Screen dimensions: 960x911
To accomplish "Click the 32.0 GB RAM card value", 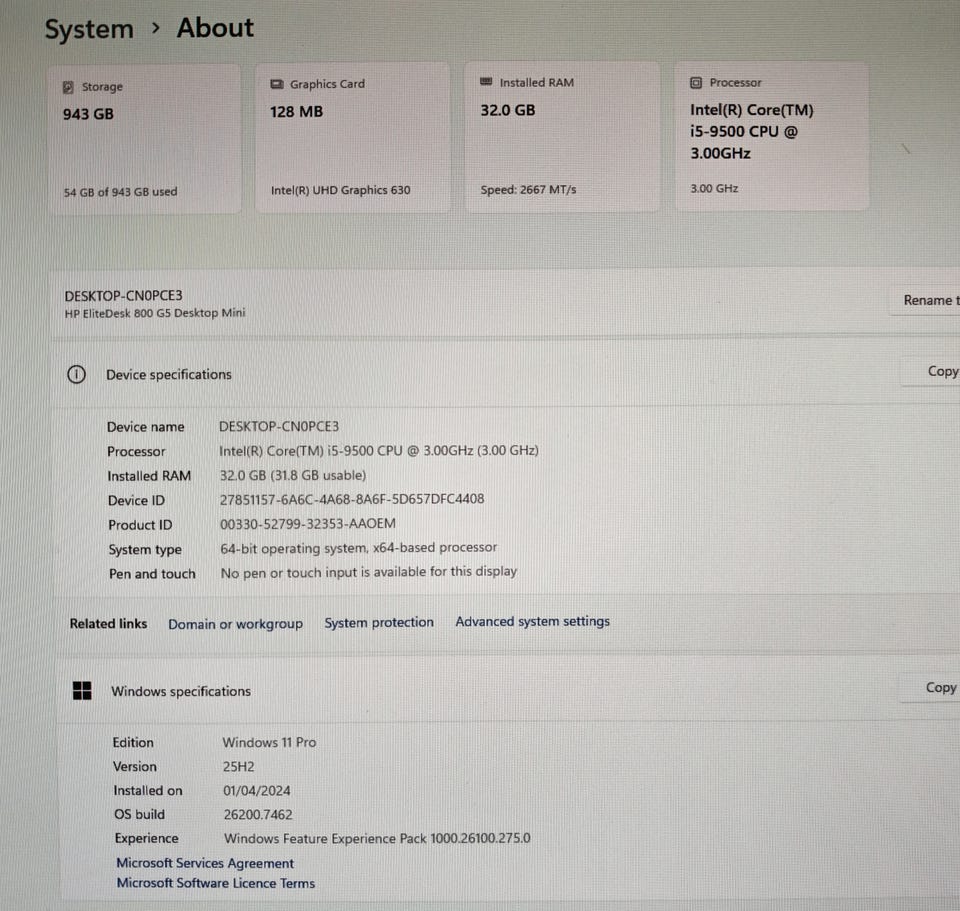I will pyautogui.click(x=508, y=110).
